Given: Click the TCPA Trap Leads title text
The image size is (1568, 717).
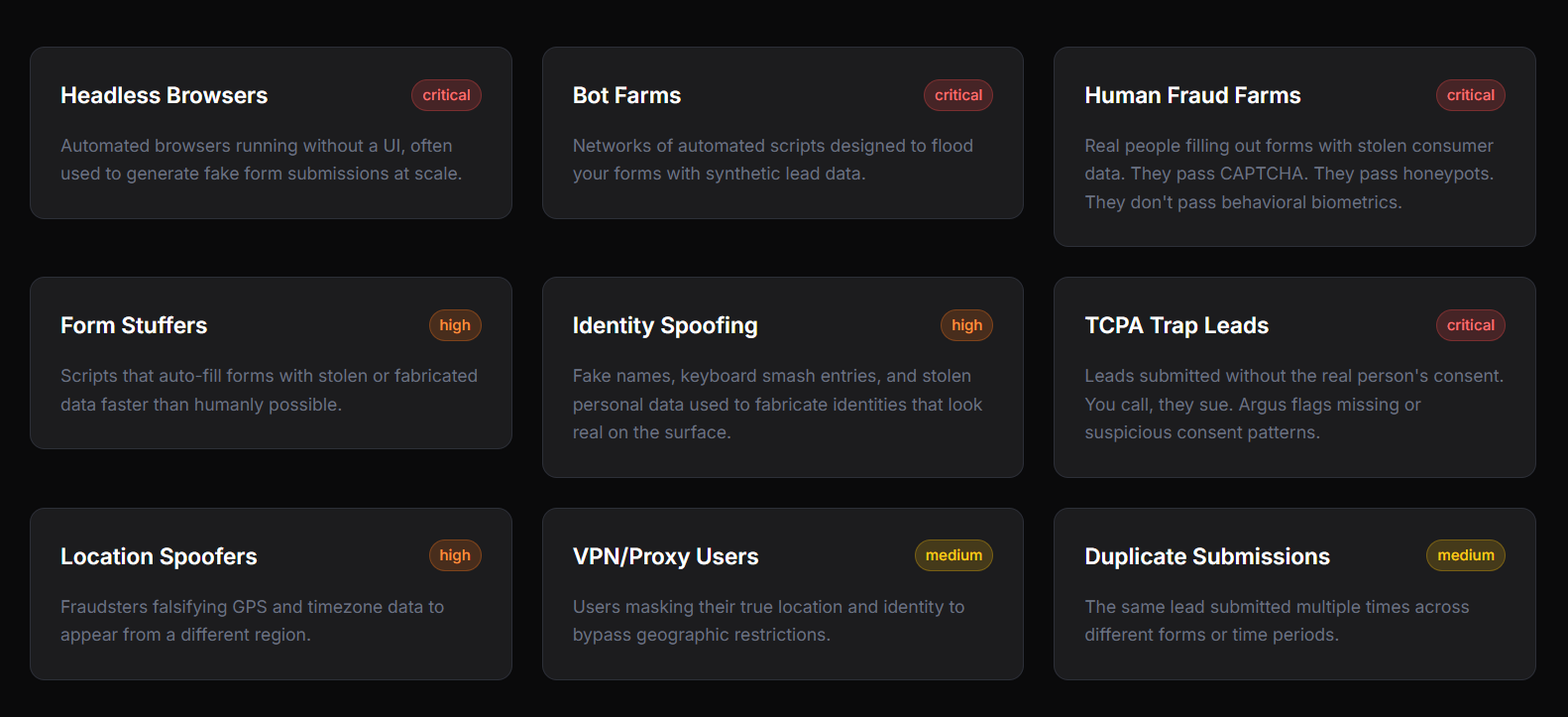Looking at the screenshot, I should click(x=1176, y=325).
